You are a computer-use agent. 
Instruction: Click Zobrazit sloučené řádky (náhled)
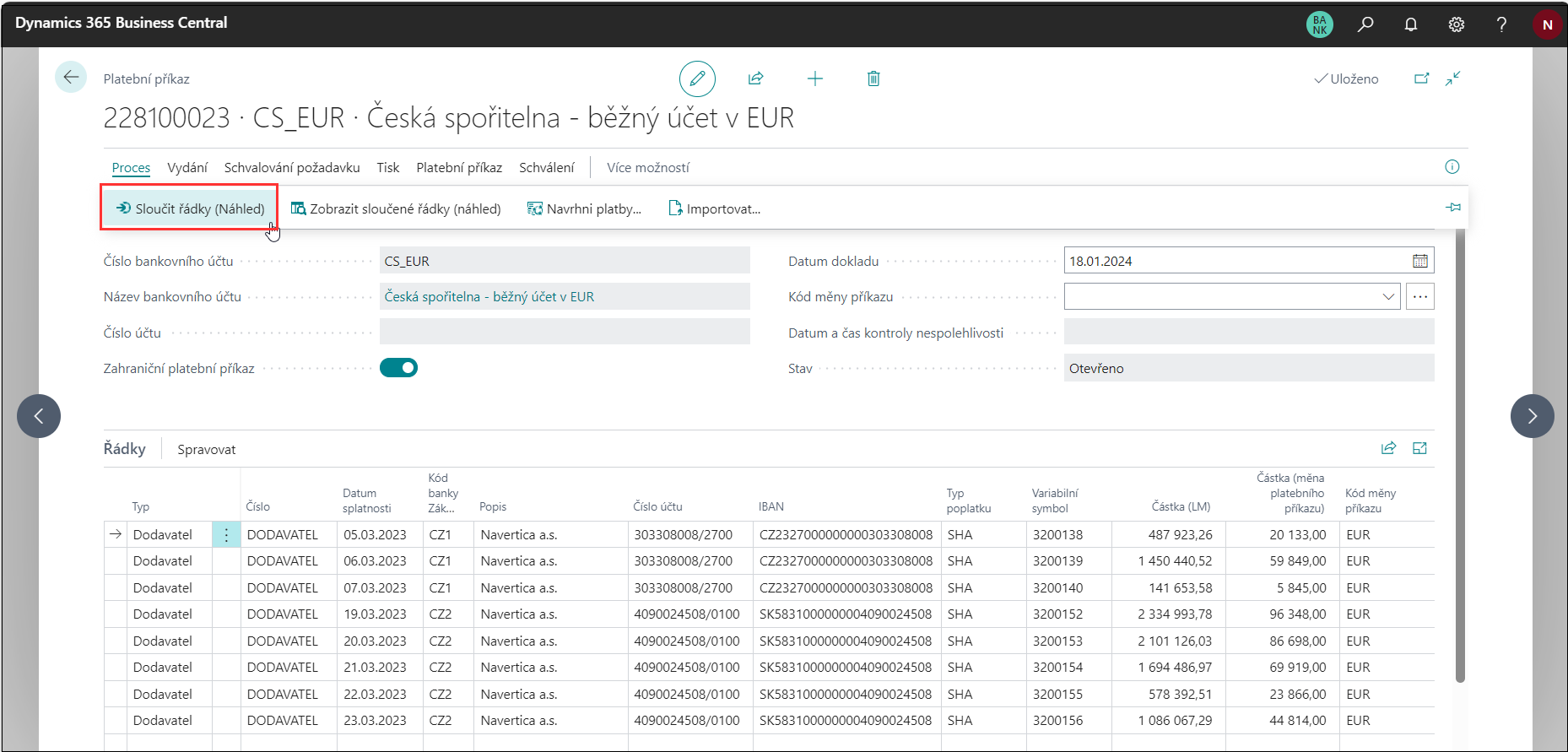[396, 208]
